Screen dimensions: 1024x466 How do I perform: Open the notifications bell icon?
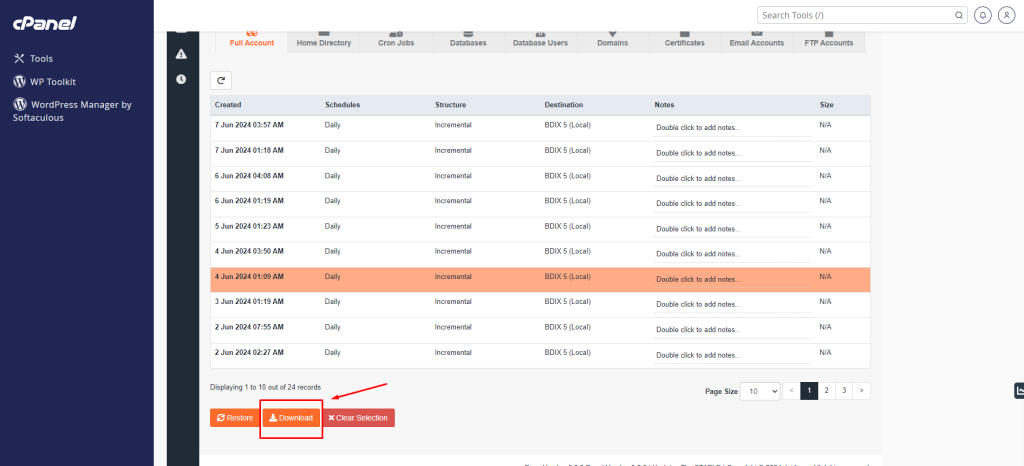point(982,15)
